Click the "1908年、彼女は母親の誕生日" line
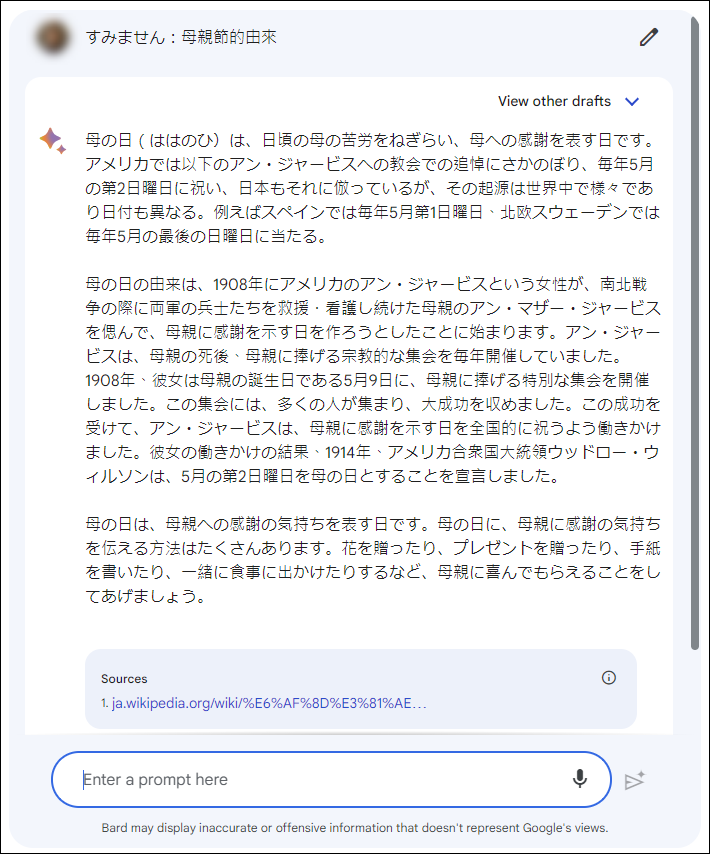This screenshot has width=710, height=854. pyautogui.click(x=367, y=380)
